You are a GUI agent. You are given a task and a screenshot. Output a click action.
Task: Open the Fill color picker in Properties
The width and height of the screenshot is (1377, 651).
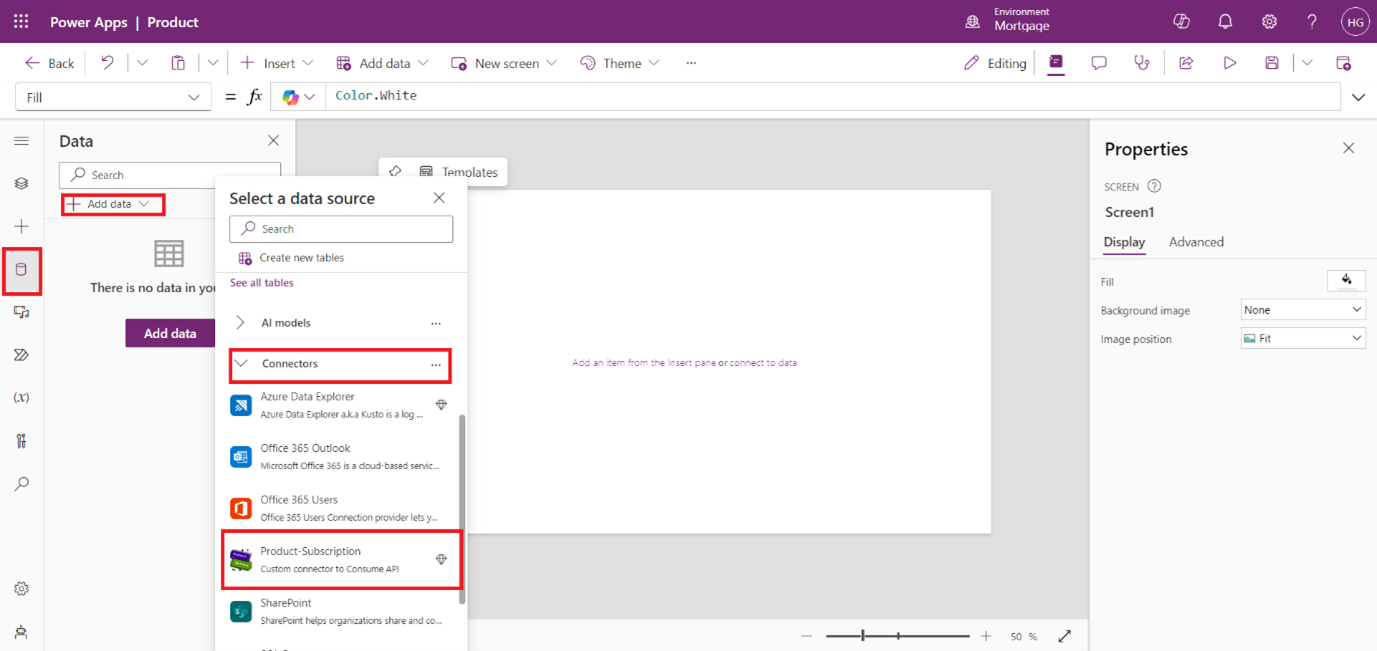pyautogui.click(x=1346, y=280)
